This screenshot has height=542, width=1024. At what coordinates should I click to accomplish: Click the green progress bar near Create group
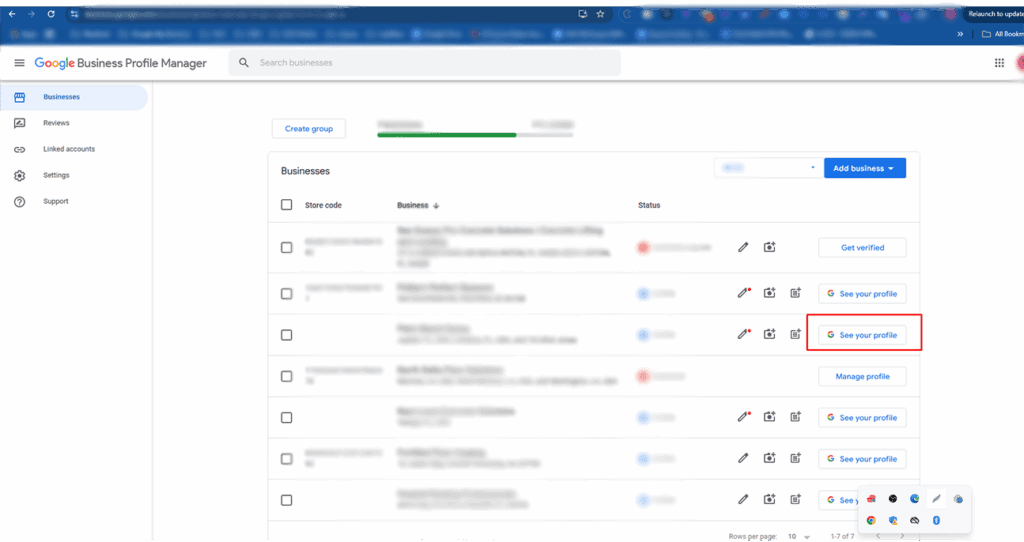[446, 134]
